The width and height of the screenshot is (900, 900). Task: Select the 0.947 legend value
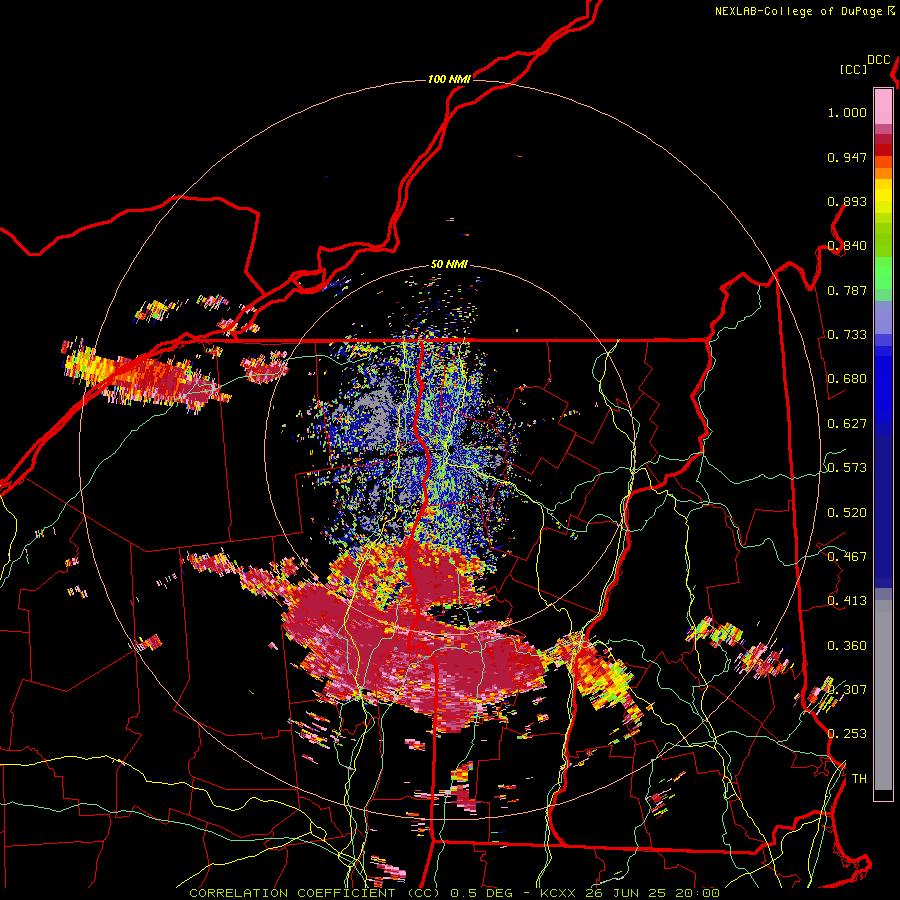click(x=847, y=157)
